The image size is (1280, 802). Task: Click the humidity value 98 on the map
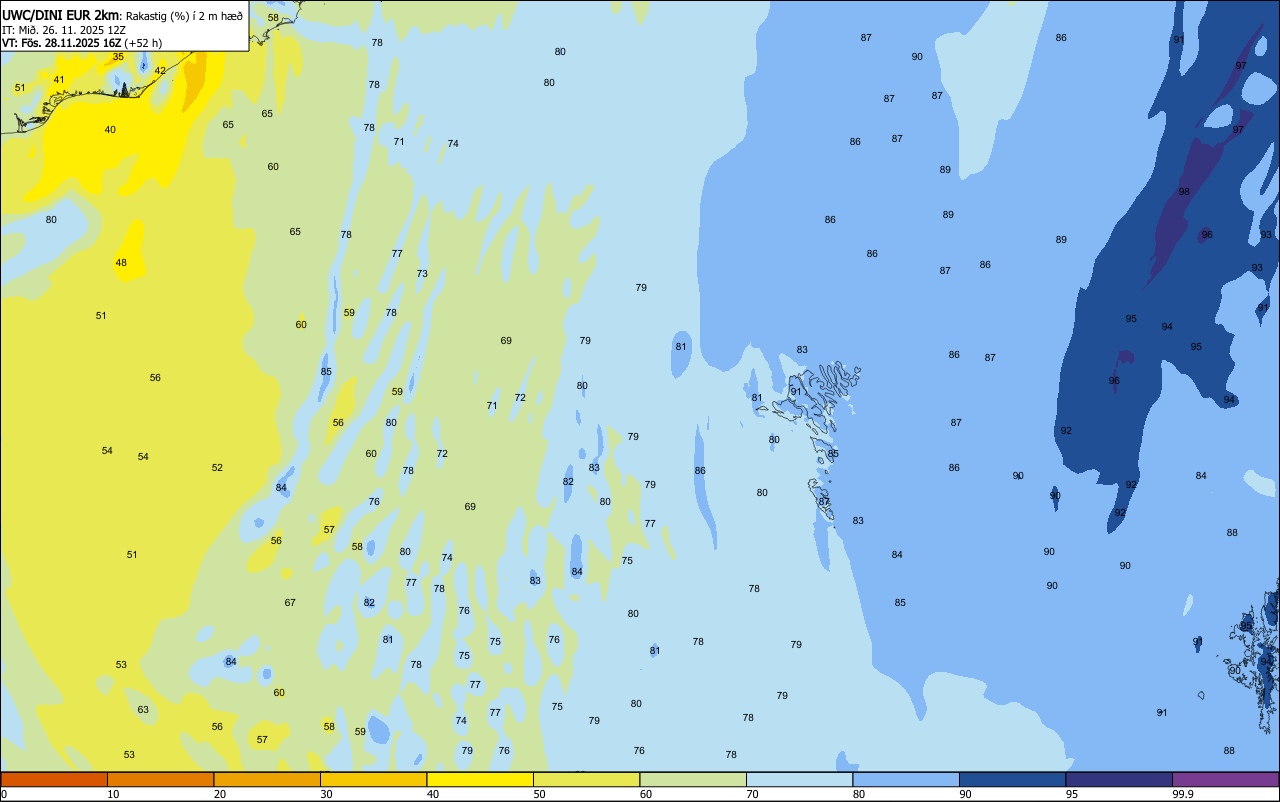click(x=1184, y=192)
